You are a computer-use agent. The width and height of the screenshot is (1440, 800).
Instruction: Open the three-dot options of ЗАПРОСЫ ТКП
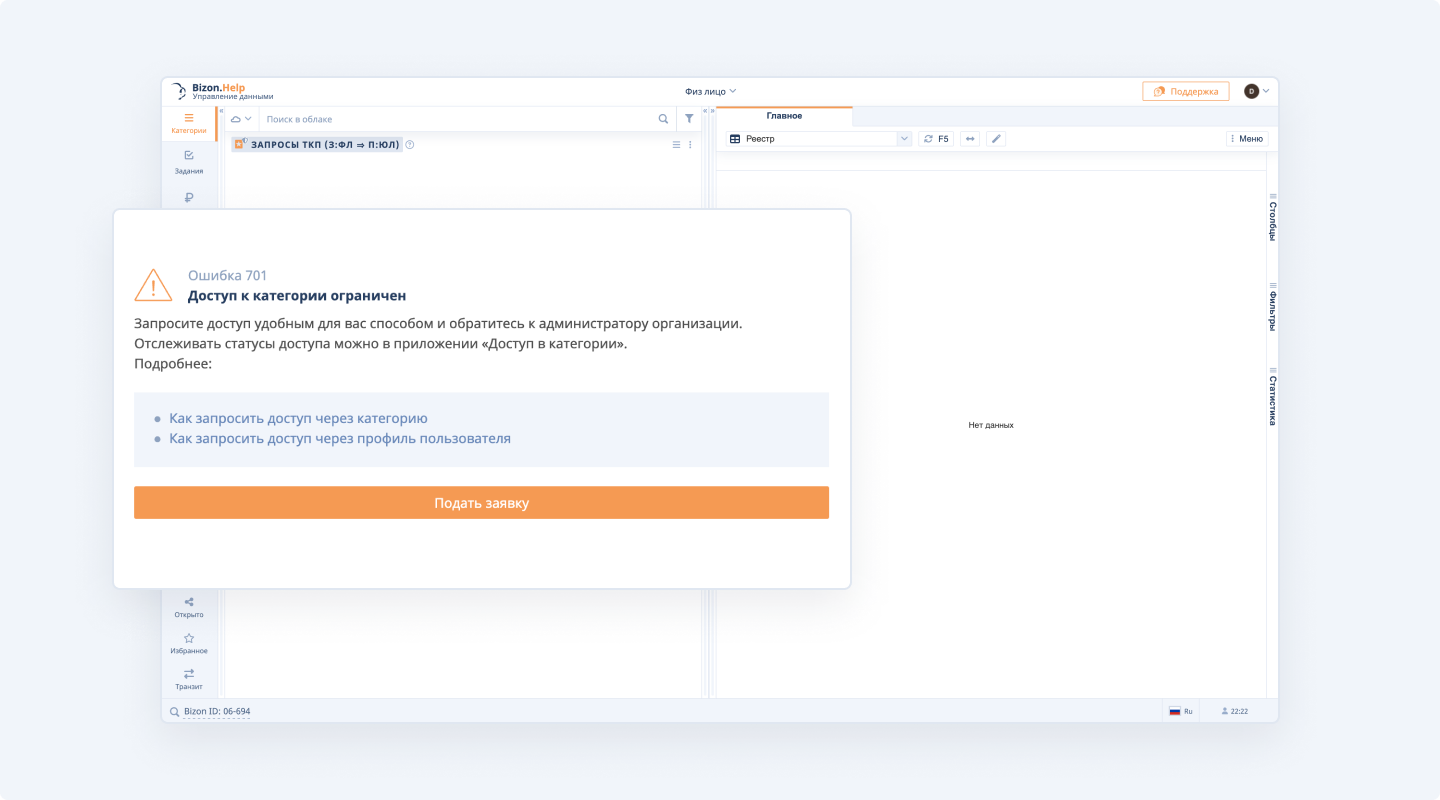pyautogui.click(x=689, y=145)
